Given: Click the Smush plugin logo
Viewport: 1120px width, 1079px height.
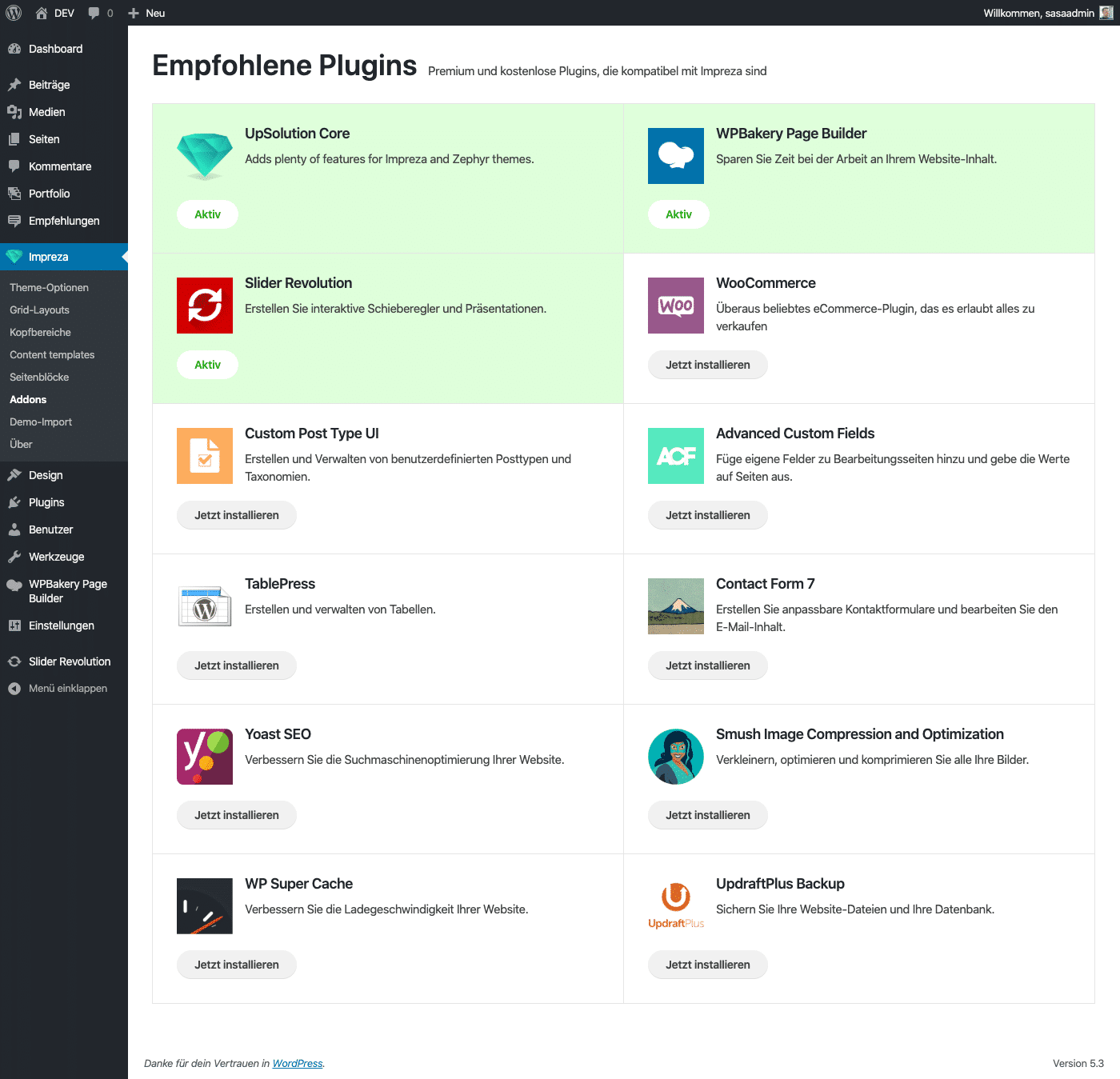Looking at the screenshot, I should tap(676, 757).
